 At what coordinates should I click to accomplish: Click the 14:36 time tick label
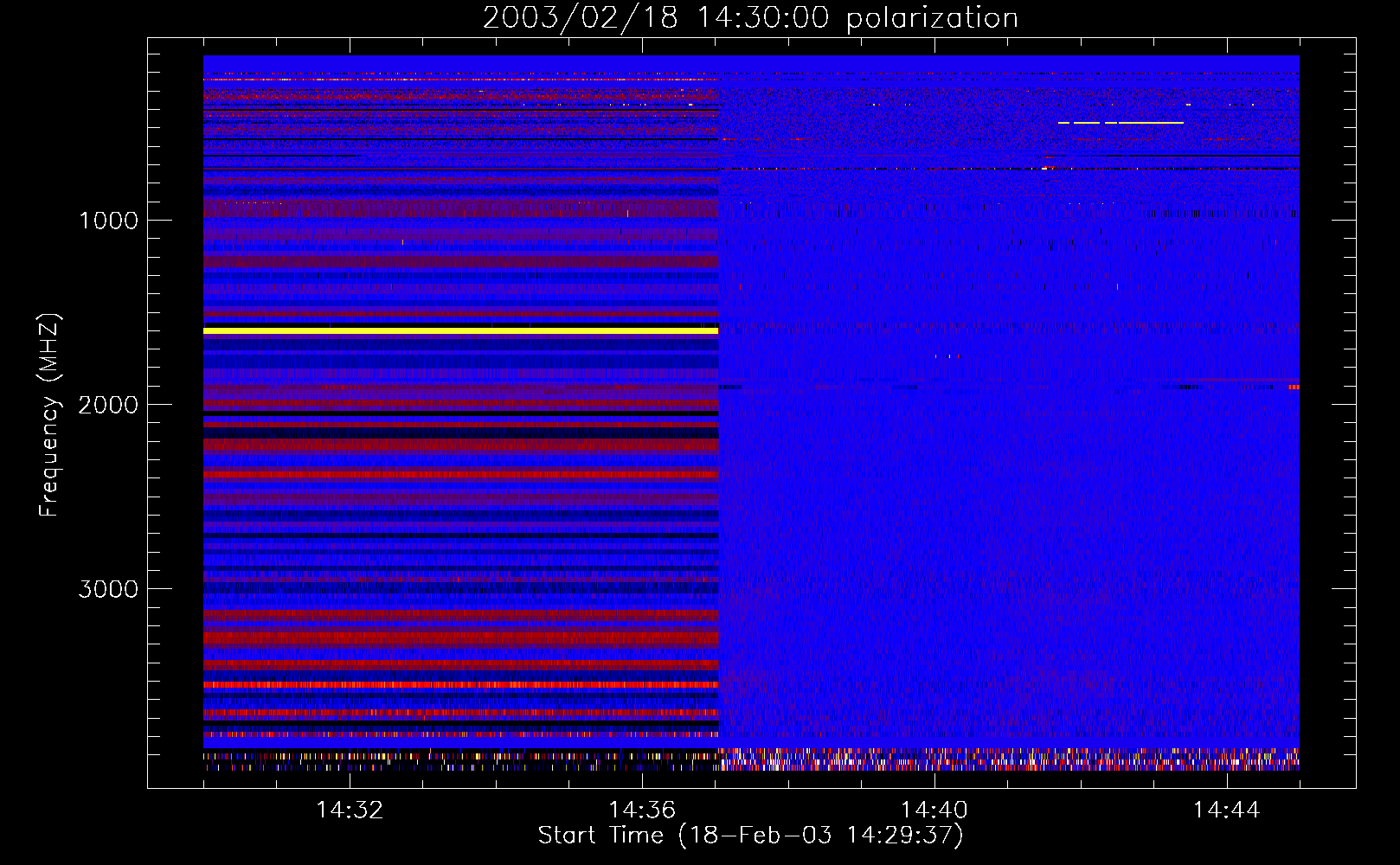tap(642, 811)
